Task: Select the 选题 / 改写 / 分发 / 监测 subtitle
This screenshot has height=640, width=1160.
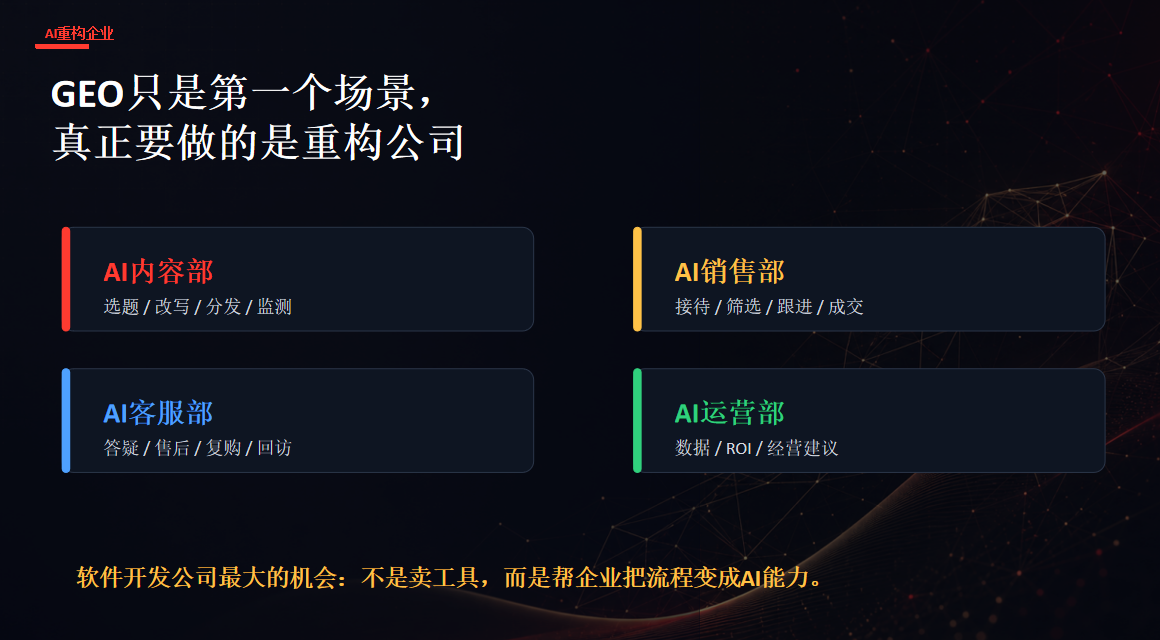Action: pyautogui.click(x=198, y=306)
